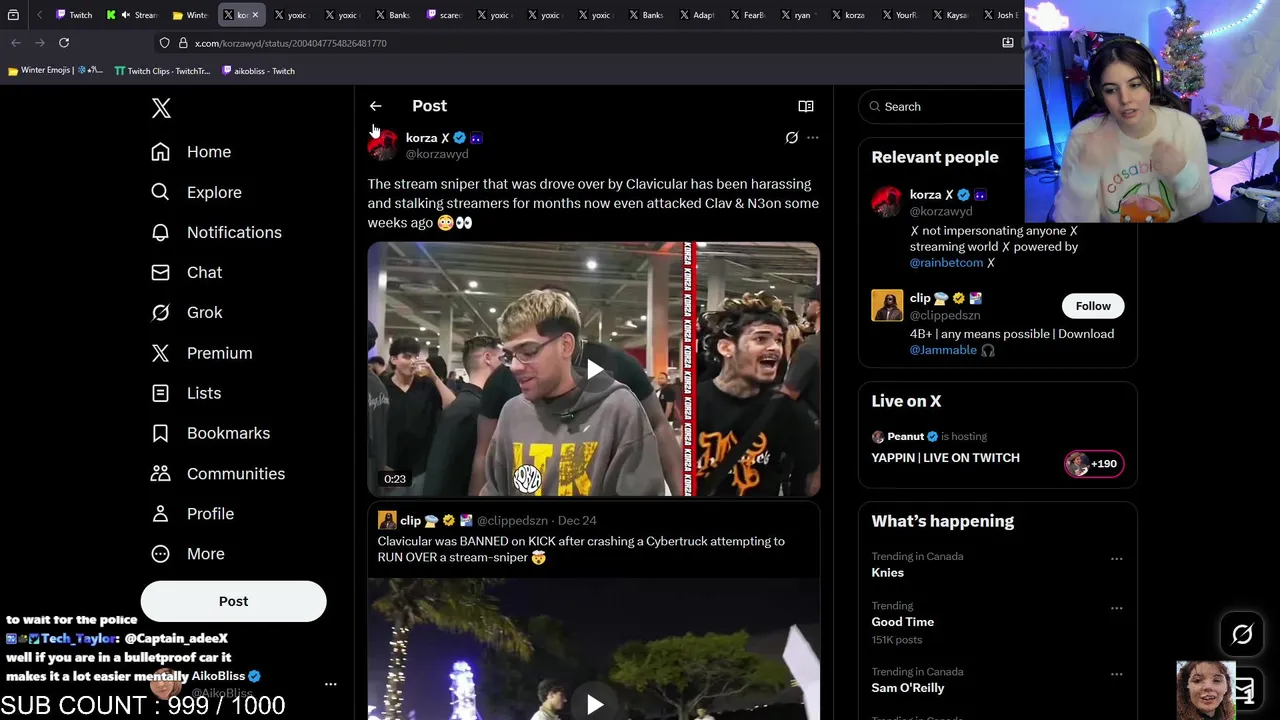Click the browser back arrow
The height and width of the screenshot is (720, 1280).
(16, 43)
